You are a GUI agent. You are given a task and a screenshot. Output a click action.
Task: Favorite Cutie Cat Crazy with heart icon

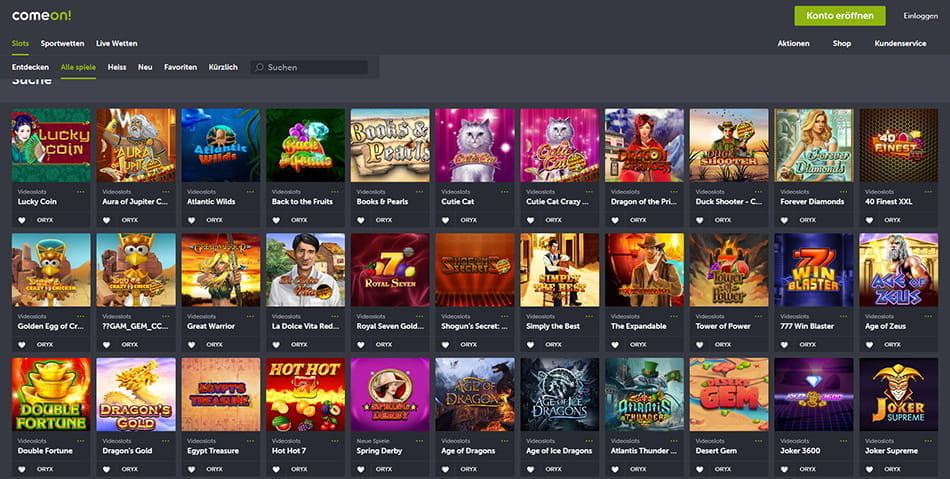tap(531, 220)
